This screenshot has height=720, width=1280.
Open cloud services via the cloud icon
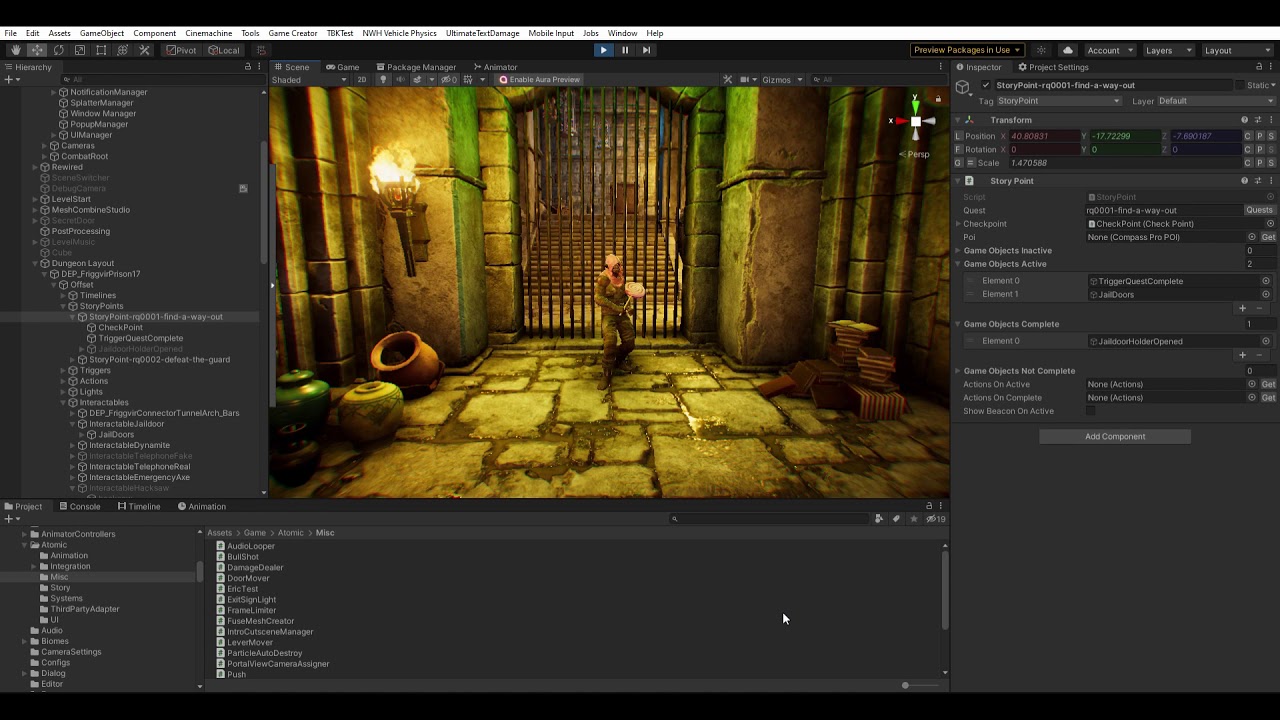coord(1068,50)
